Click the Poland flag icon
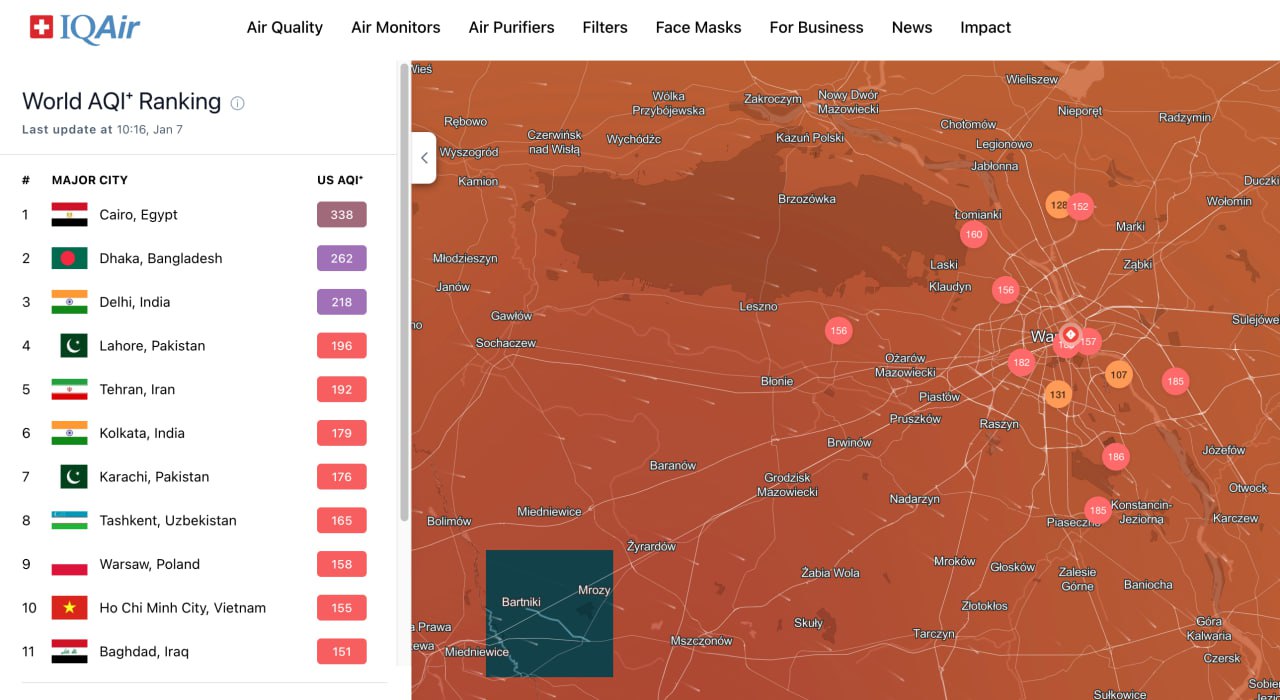This screenshot has height=700, width=1280. tap(70, 564)
